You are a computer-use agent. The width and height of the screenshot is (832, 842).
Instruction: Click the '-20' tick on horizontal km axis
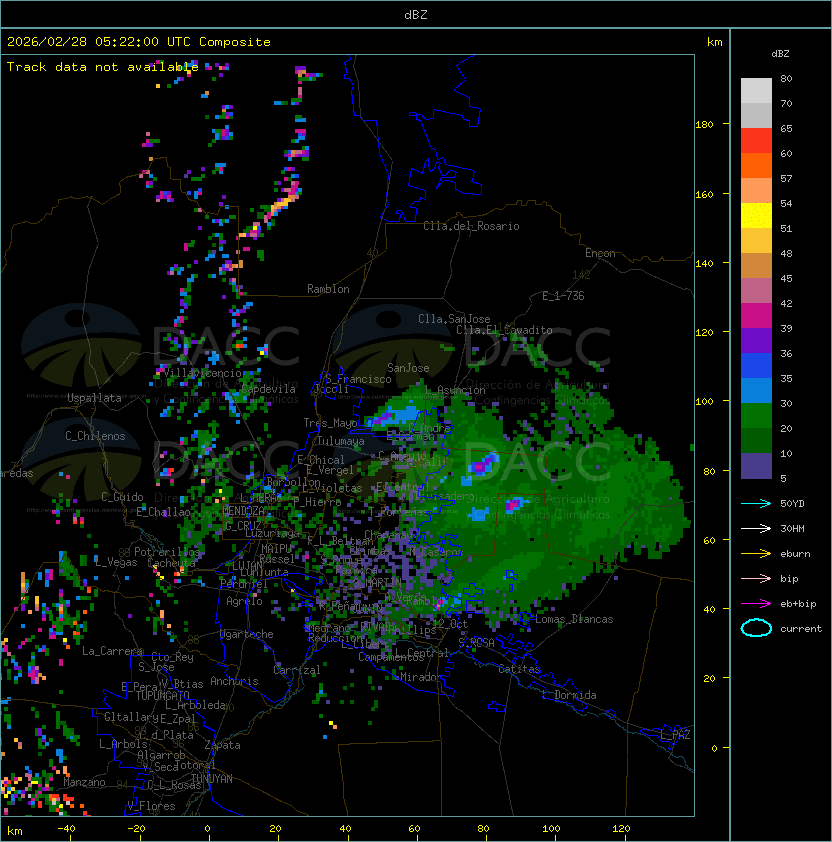coord(136,829)
